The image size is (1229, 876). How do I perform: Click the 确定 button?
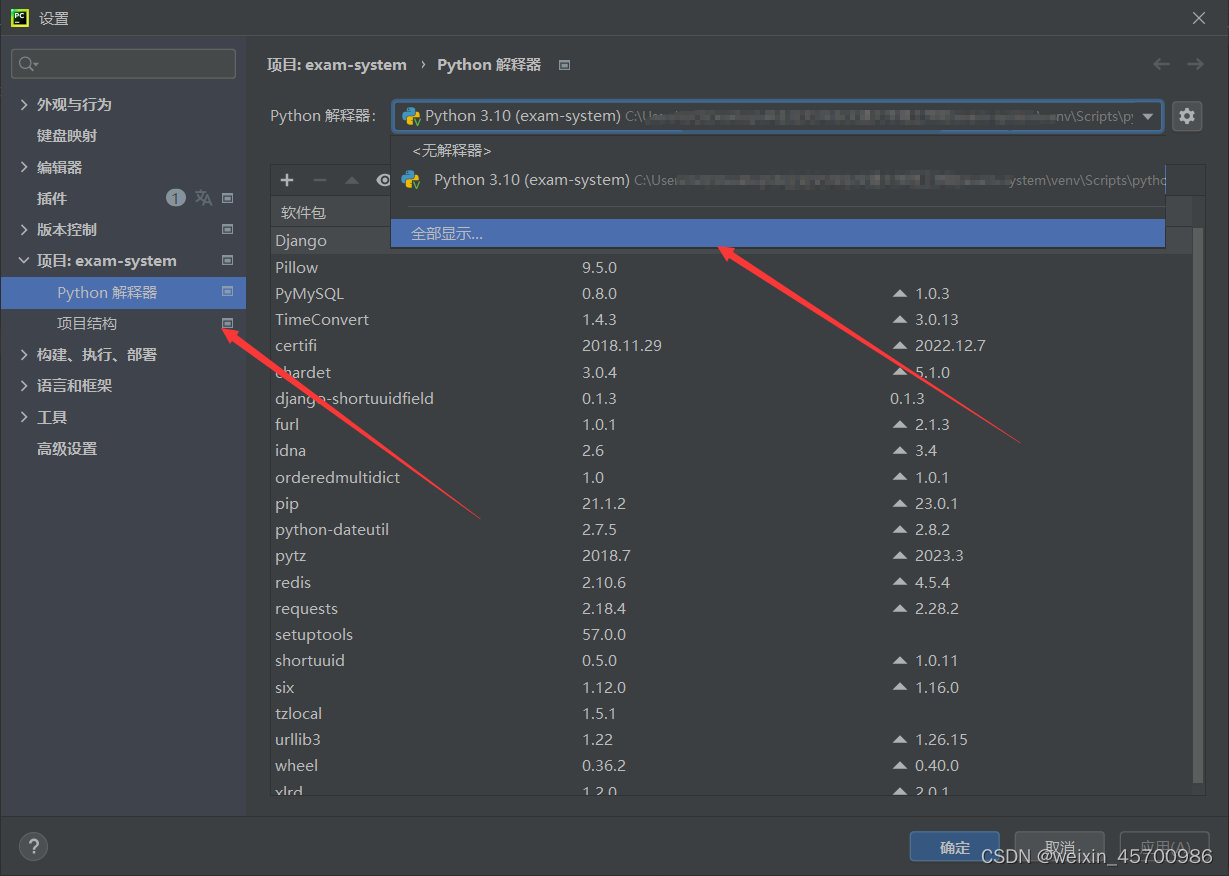point(955,846)
